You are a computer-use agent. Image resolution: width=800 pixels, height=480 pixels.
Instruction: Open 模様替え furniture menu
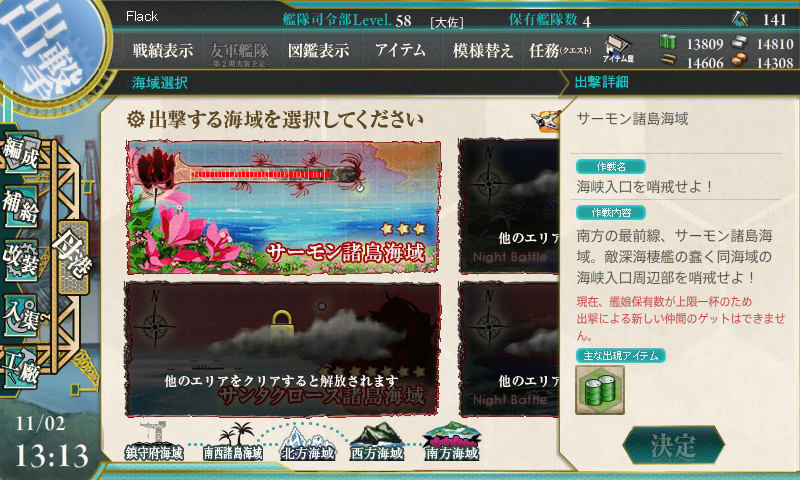pyautogui.click(x=482, y=50)
